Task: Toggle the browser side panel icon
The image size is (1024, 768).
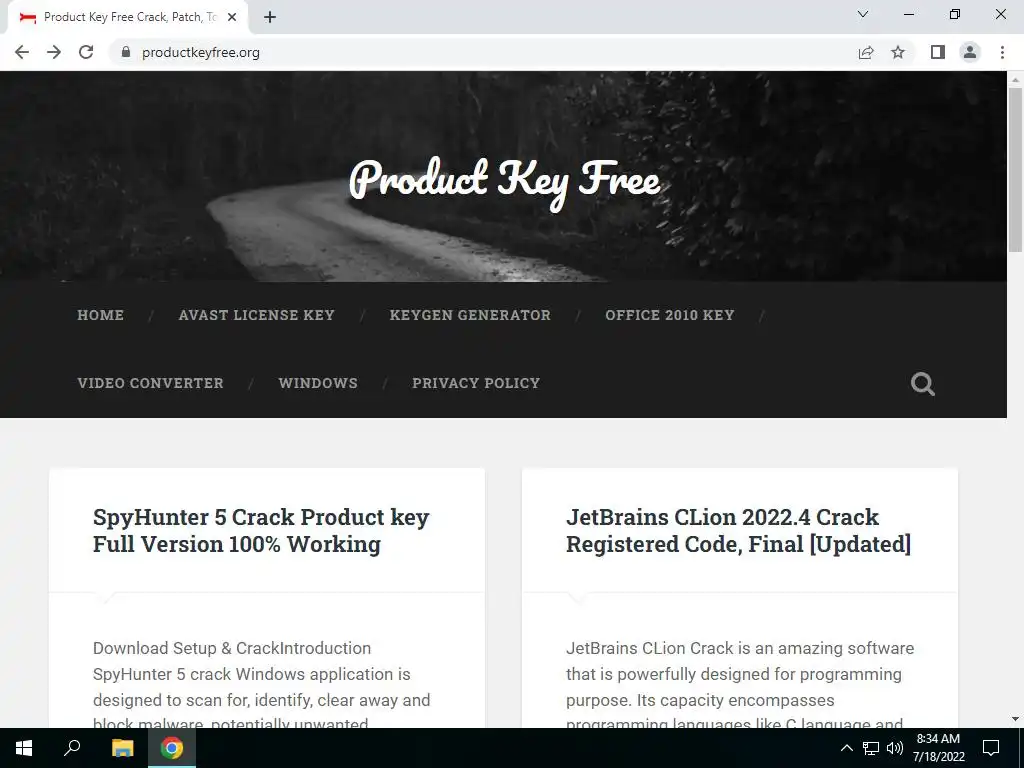Action: (x=938, y=52)
